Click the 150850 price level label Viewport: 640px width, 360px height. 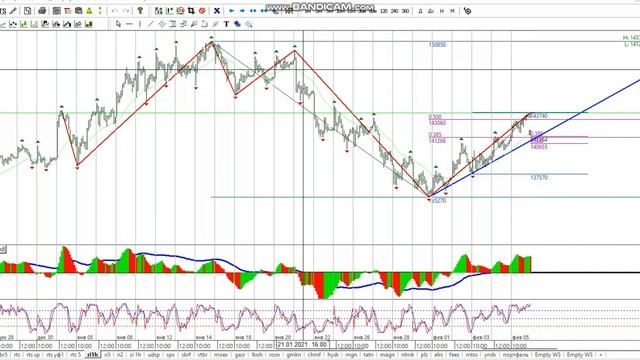pyautogui.click(x=437, y=45)
